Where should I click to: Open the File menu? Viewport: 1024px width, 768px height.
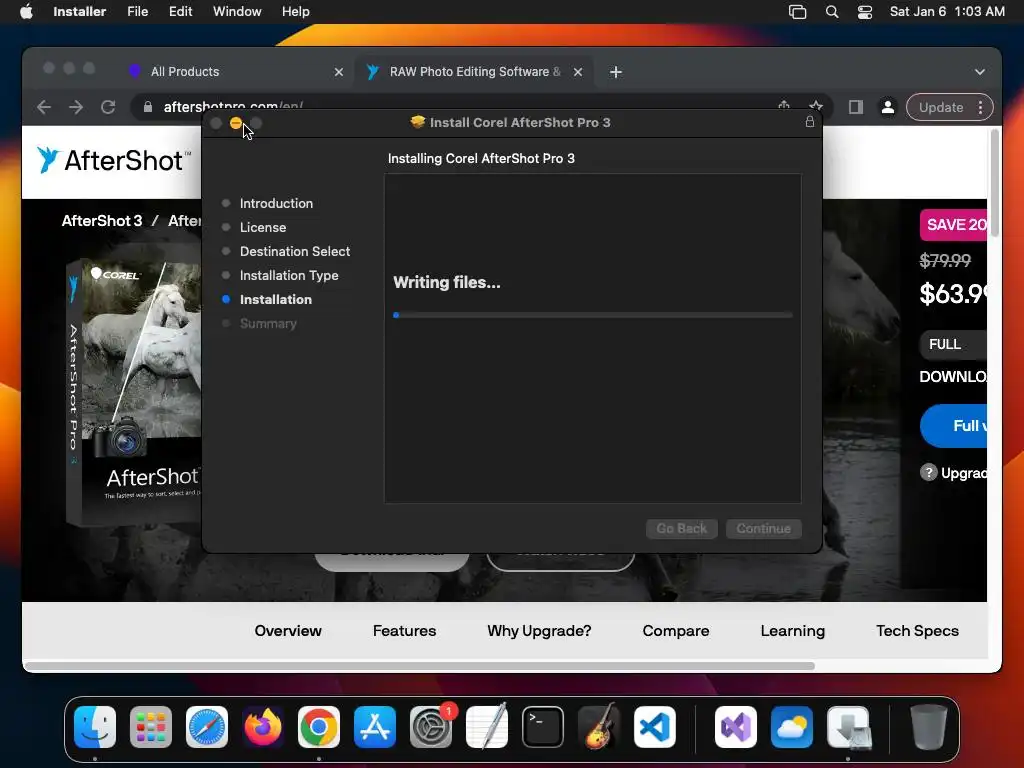pyautogui.click(x=137, y=12)
